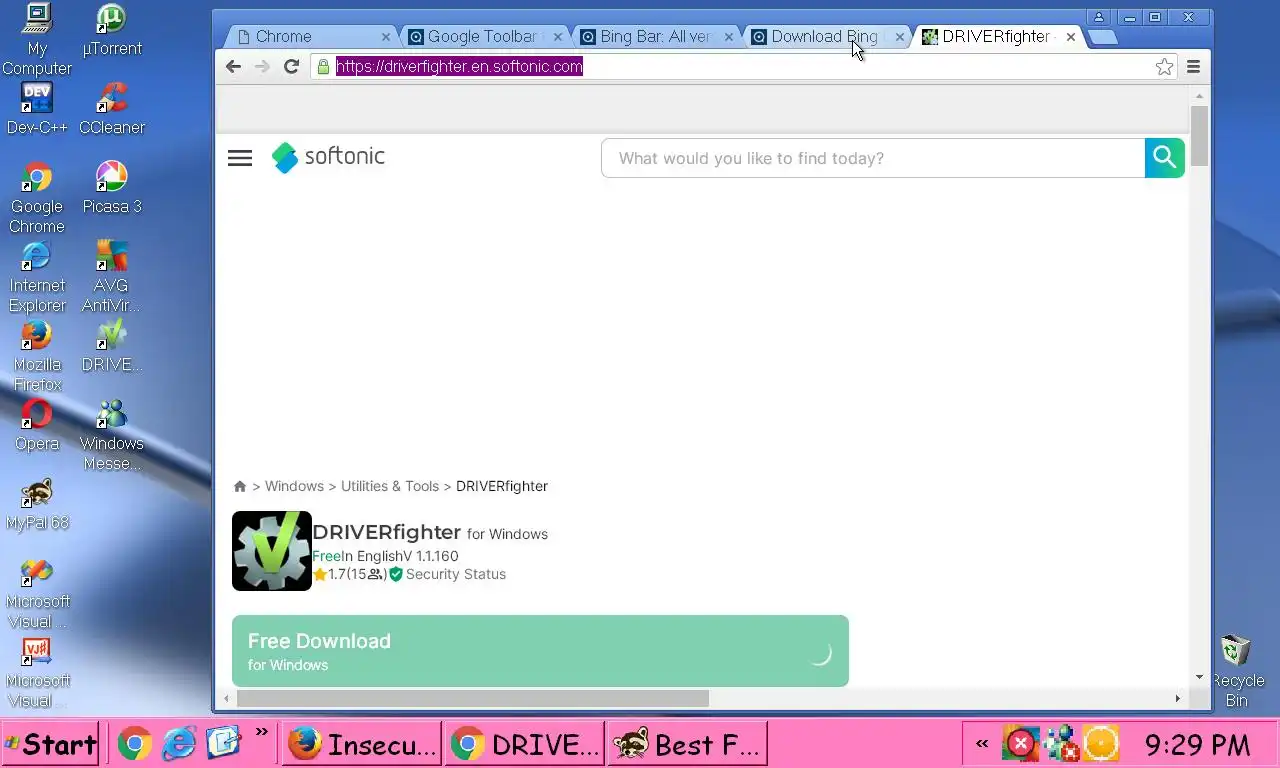Click the address bar URL
This screenshot has width=1280, height=768.
459,66
